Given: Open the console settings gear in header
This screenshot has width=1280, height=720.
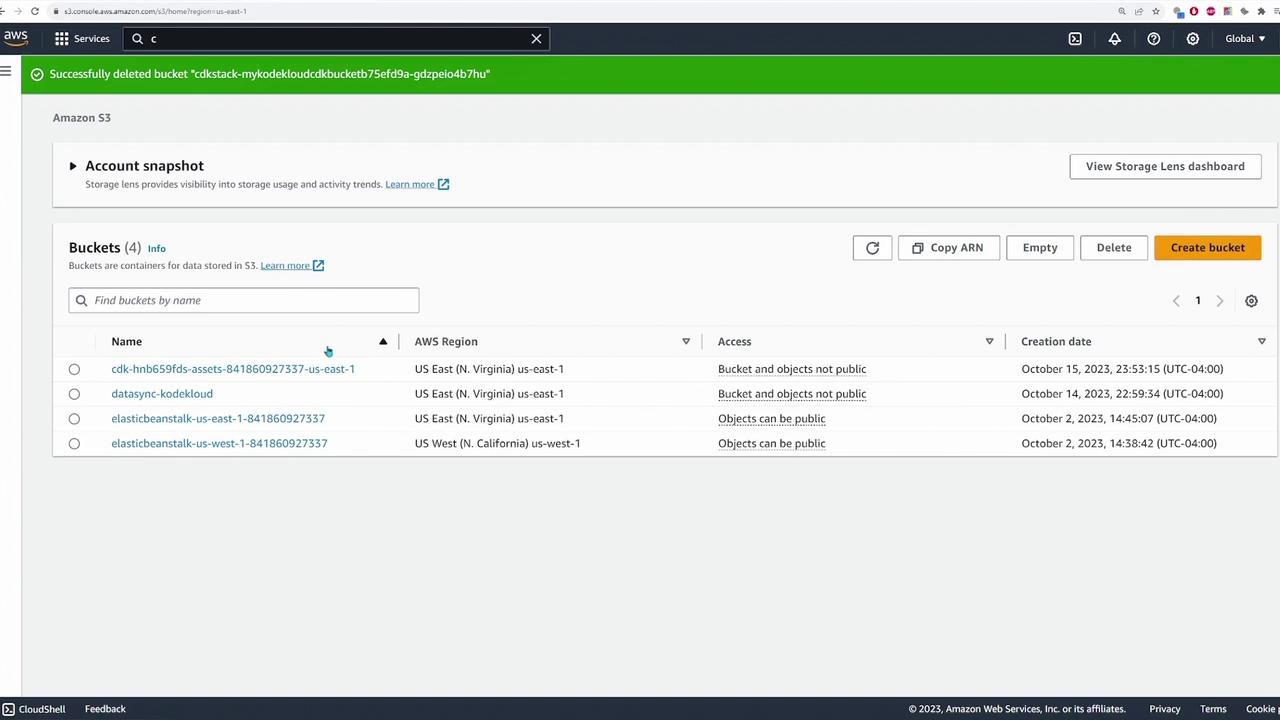Looking at the screenshot, I should [1192, 39].
